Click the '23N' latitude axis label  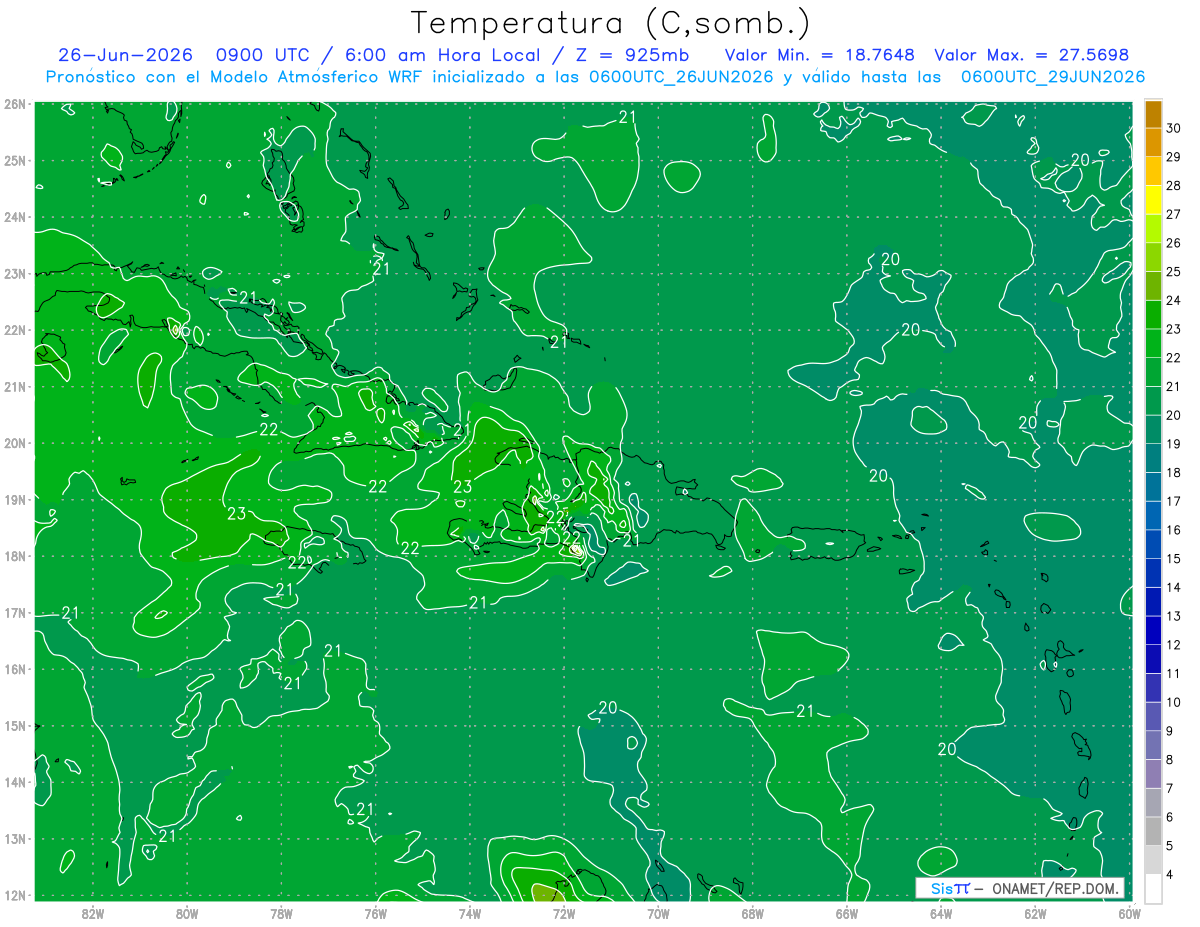(x=14, y=273)
